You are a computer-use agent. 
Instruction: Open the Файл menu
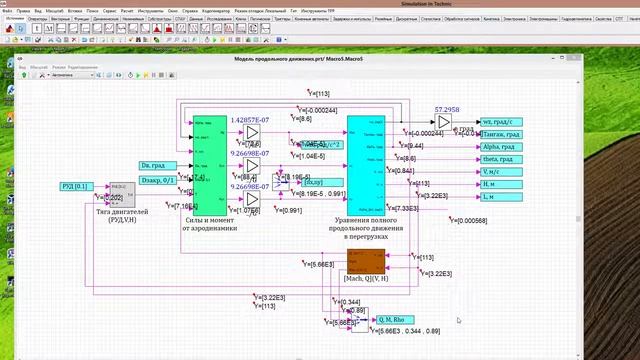coord(7,11)
